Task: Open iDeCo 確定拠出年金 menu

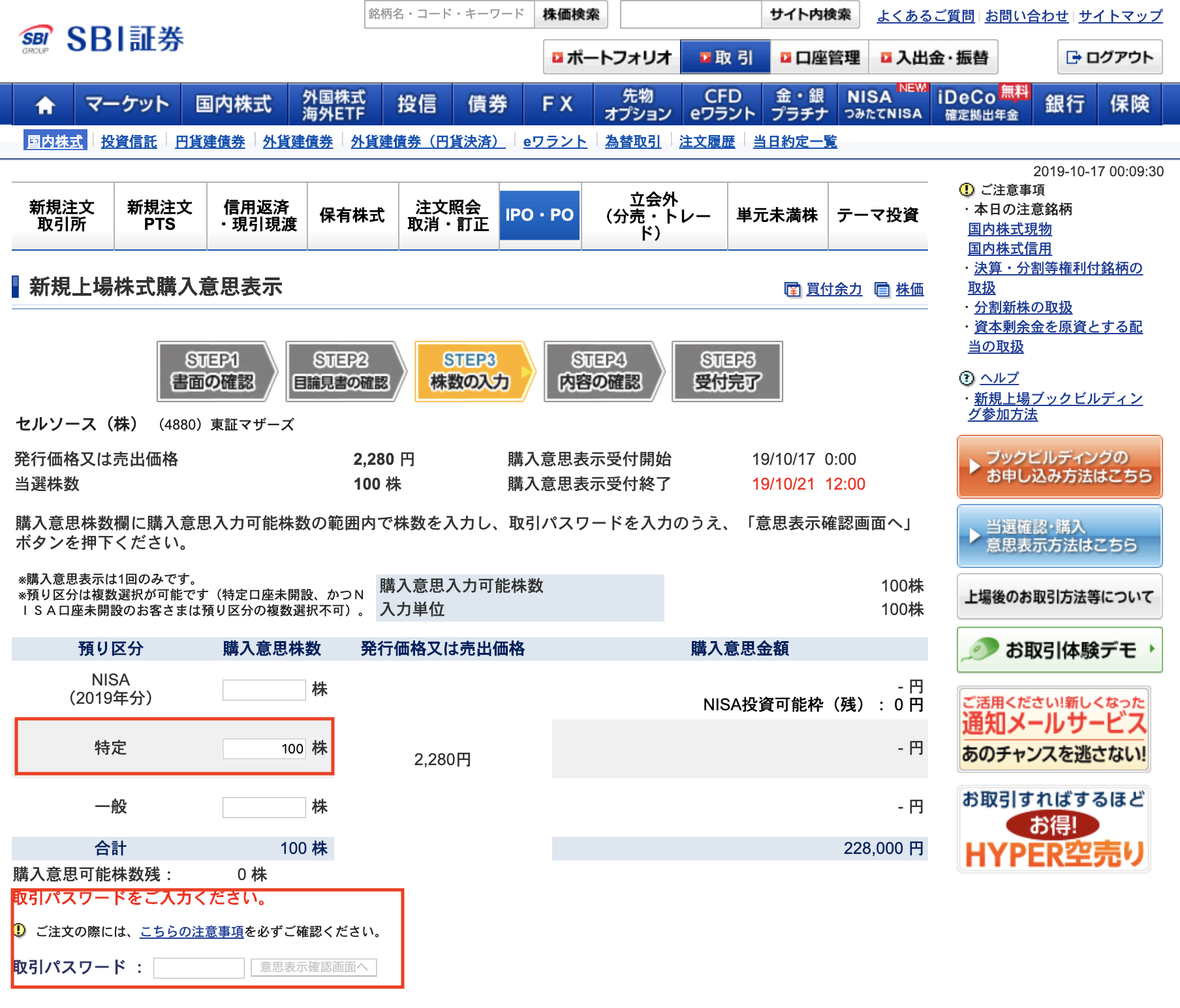Action: pos(982,104)
